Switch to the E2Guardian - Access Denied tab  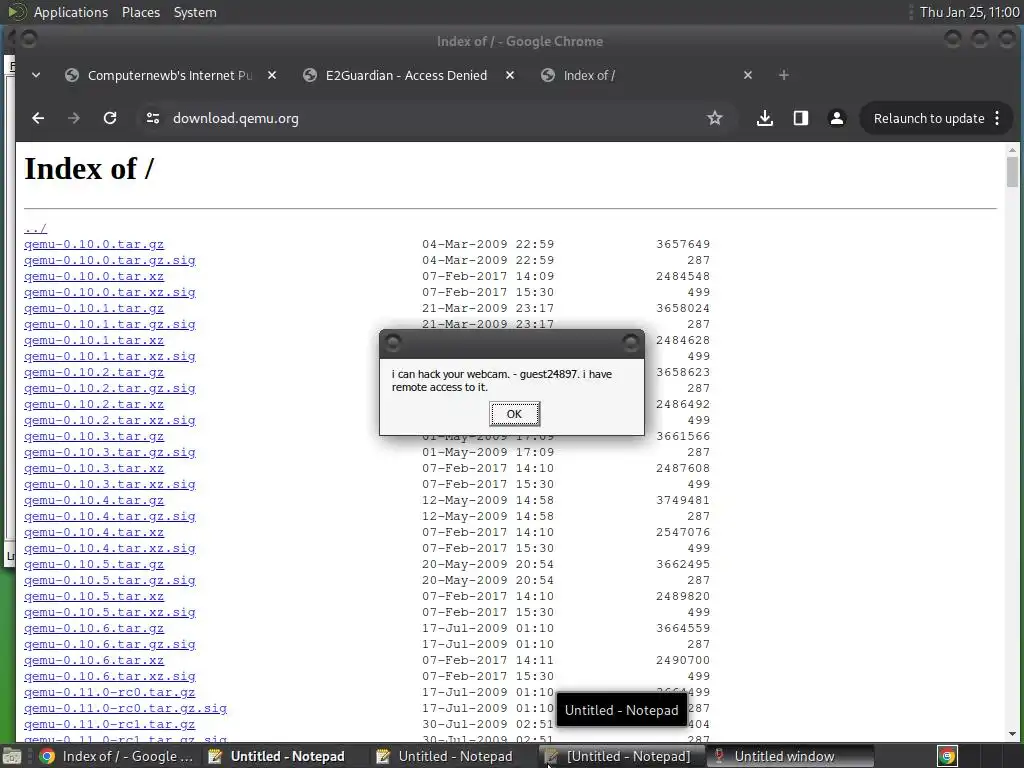(x=406, y=75)
